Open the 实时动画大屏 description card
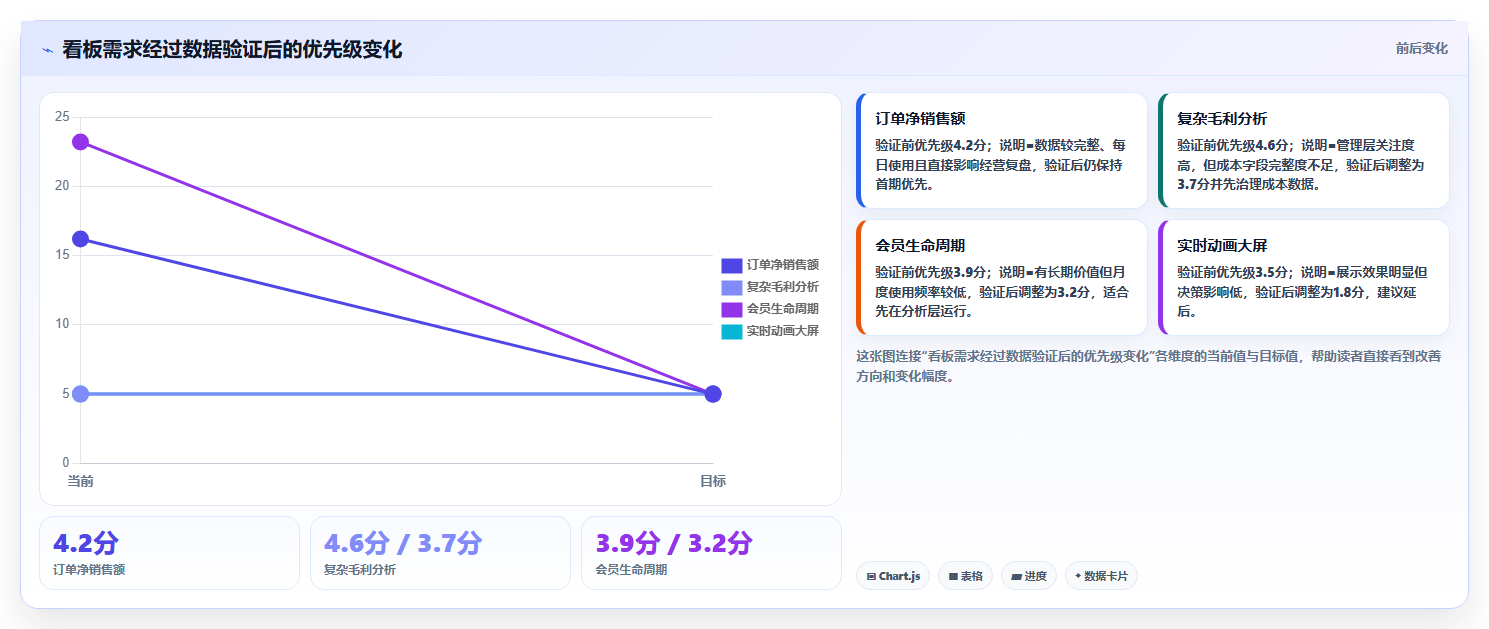This screenshot has height=629, width=1489. coord(1303,277)
